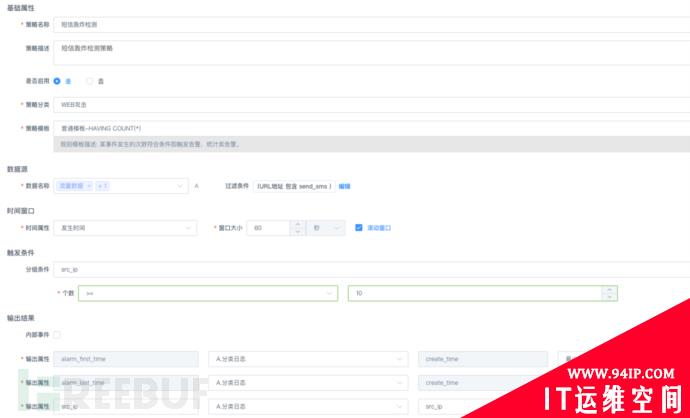Decrease the 个数 threshold value of 10
This screenshot has height=418, width=690.
pyautogui.click(x=609, y=297)
